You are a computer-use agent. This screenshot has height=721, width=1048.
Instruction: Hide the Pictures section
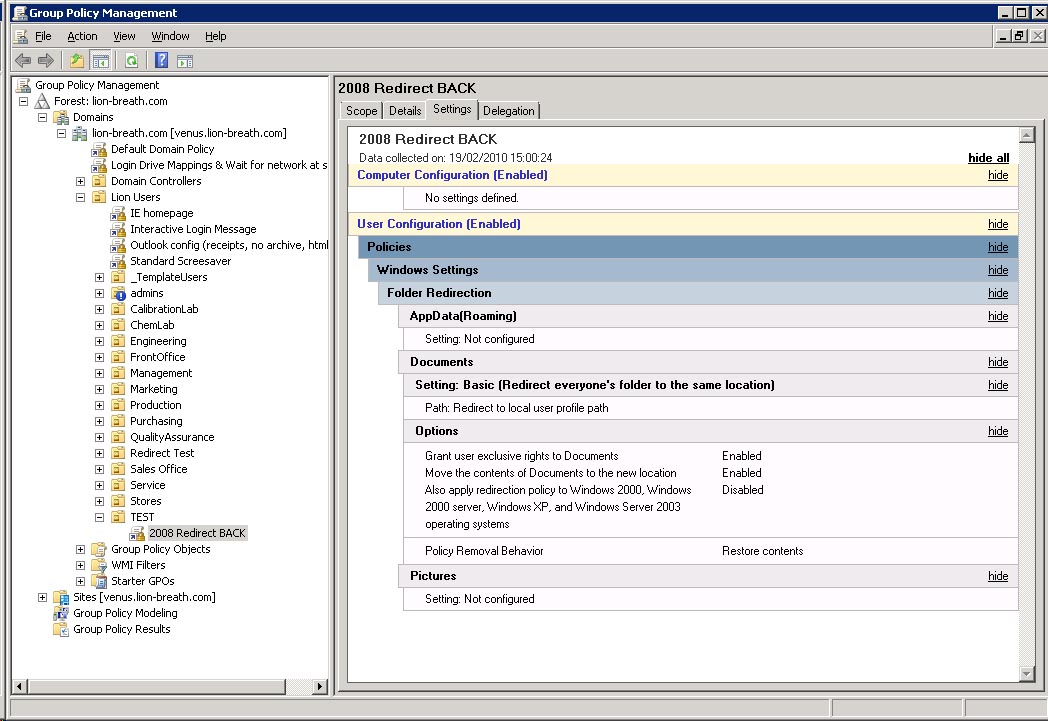click(998, 576)
